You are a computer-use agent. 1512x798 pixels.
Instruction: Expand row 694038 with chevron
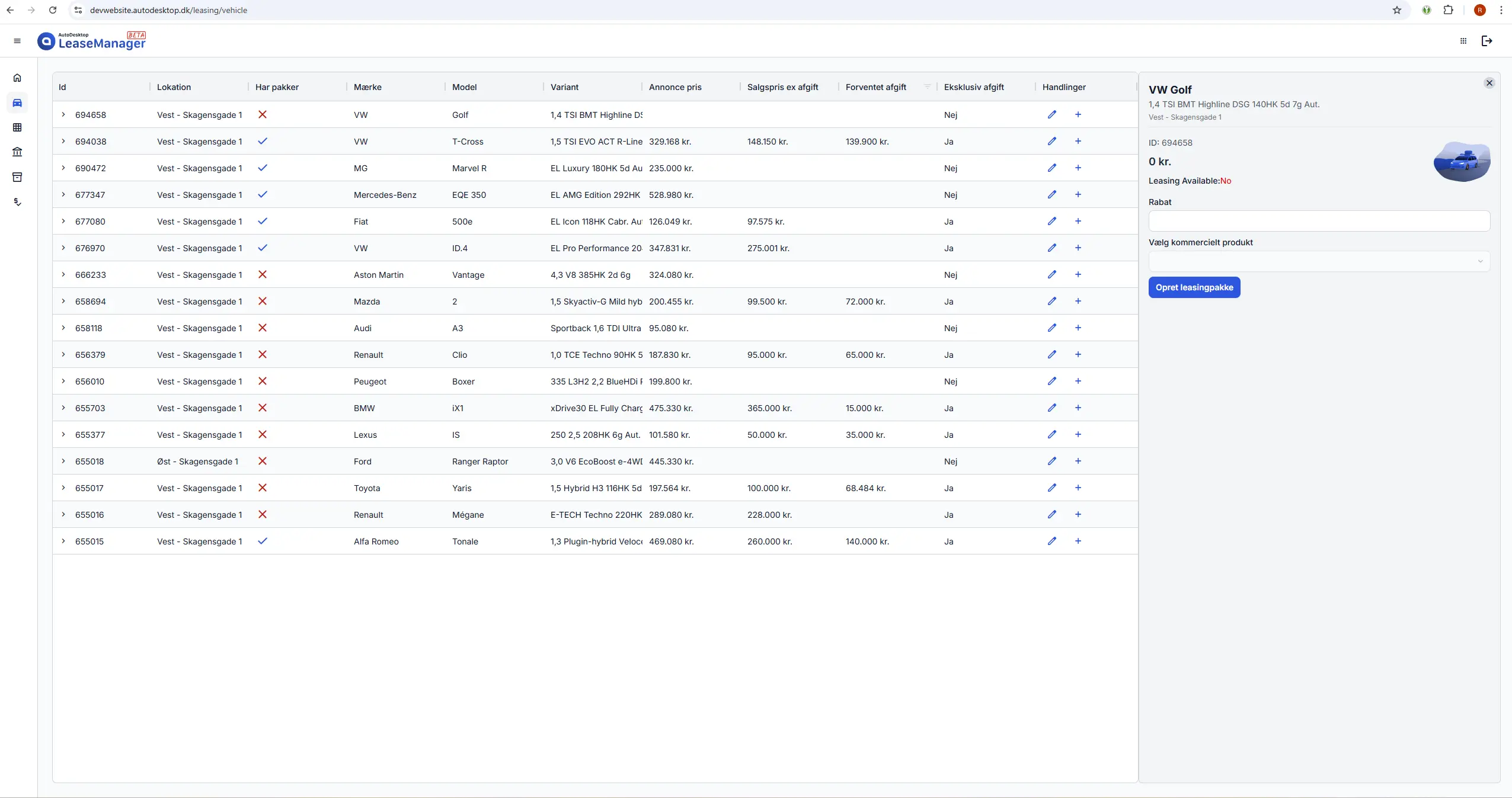pyautogui.click(x=63, y=142)
